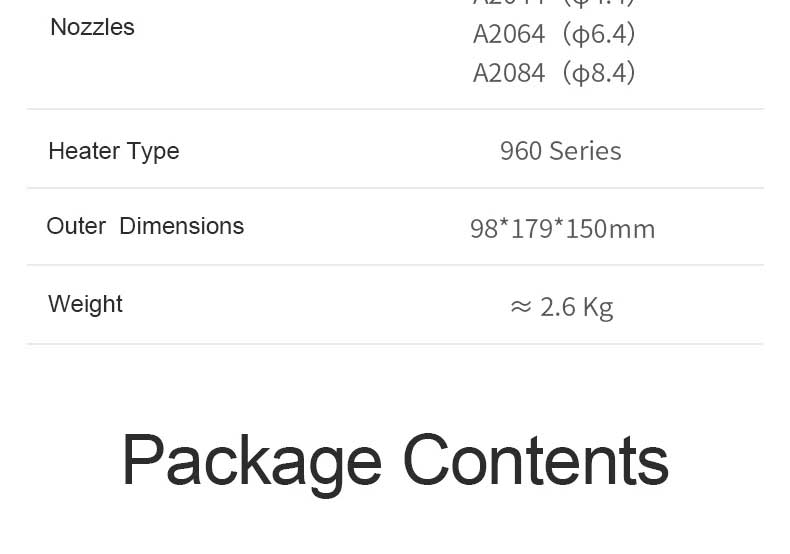The height and width of the screenshot is (554, 790).
Task: Click the "Kg" unit text
Action: pos(597,306)
